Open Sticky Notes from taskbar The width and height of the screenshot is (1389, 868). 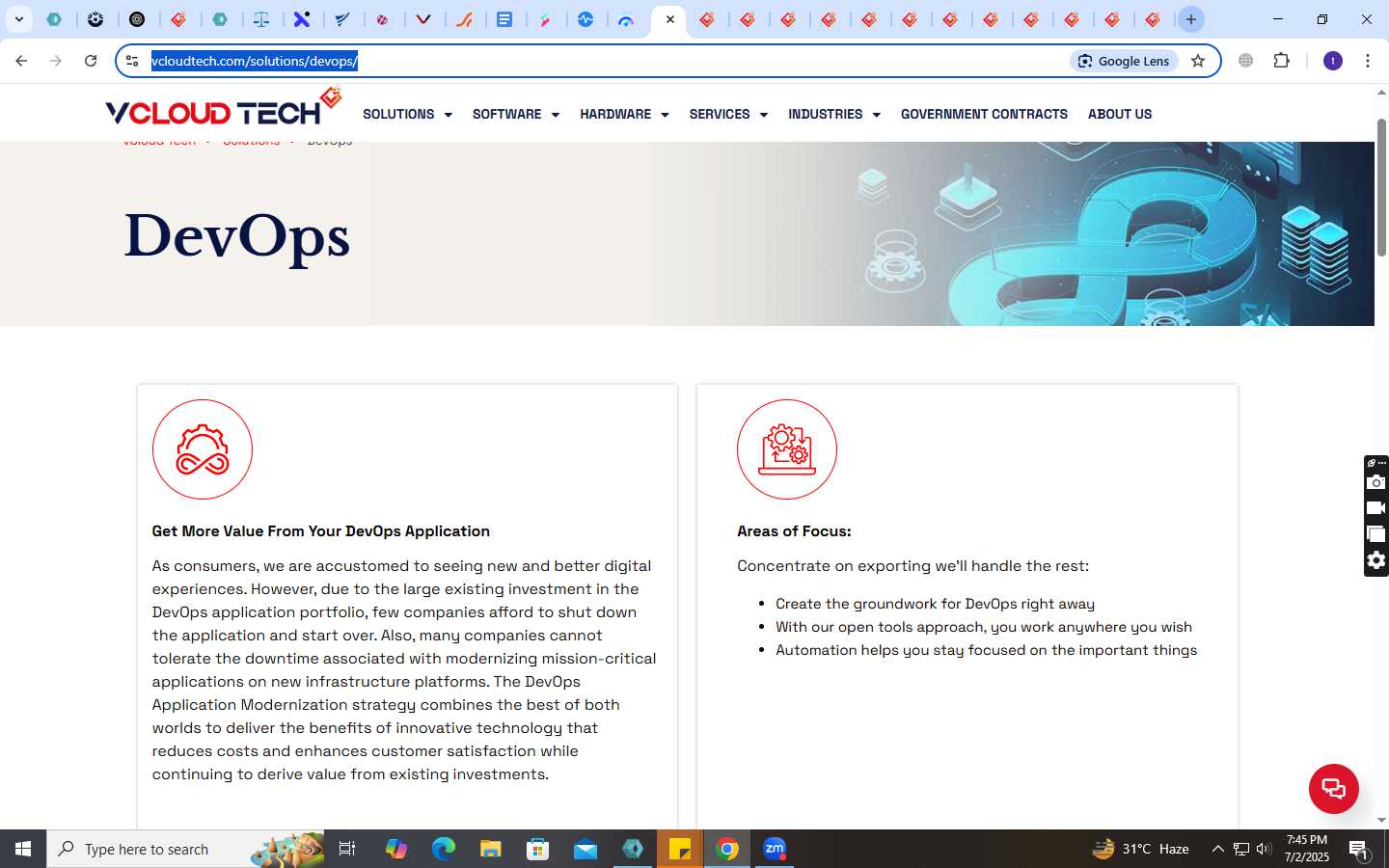(x=680, y=849)
